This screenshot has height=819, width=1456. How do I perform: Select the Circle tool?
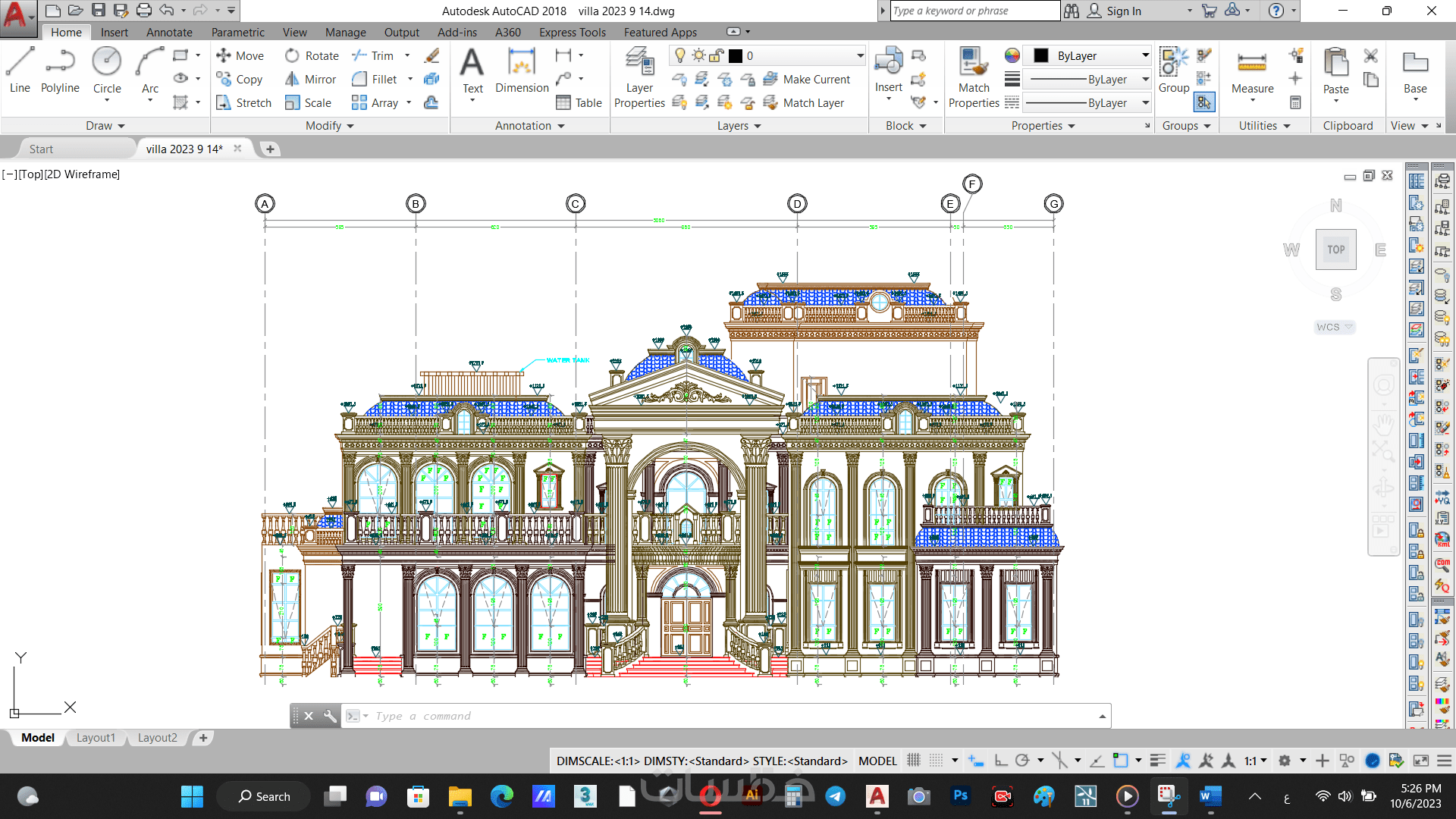[107, 70]
